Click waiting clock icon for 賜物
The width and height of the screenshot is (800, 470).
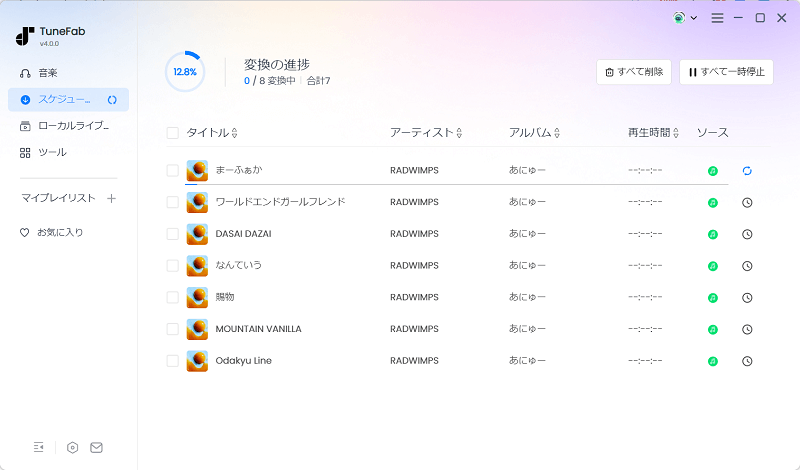(x=747, y=298)
